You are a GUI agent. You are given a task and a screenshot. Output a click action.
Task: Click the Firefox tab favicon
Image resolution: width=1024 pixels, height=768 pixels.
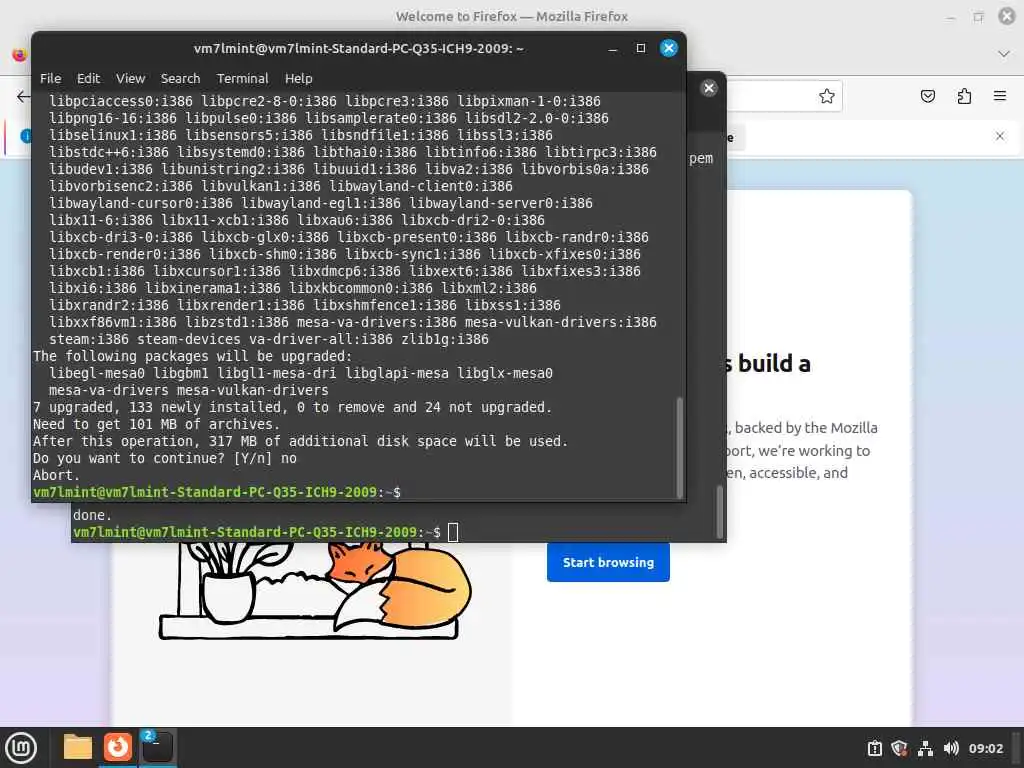coord(20,54)
